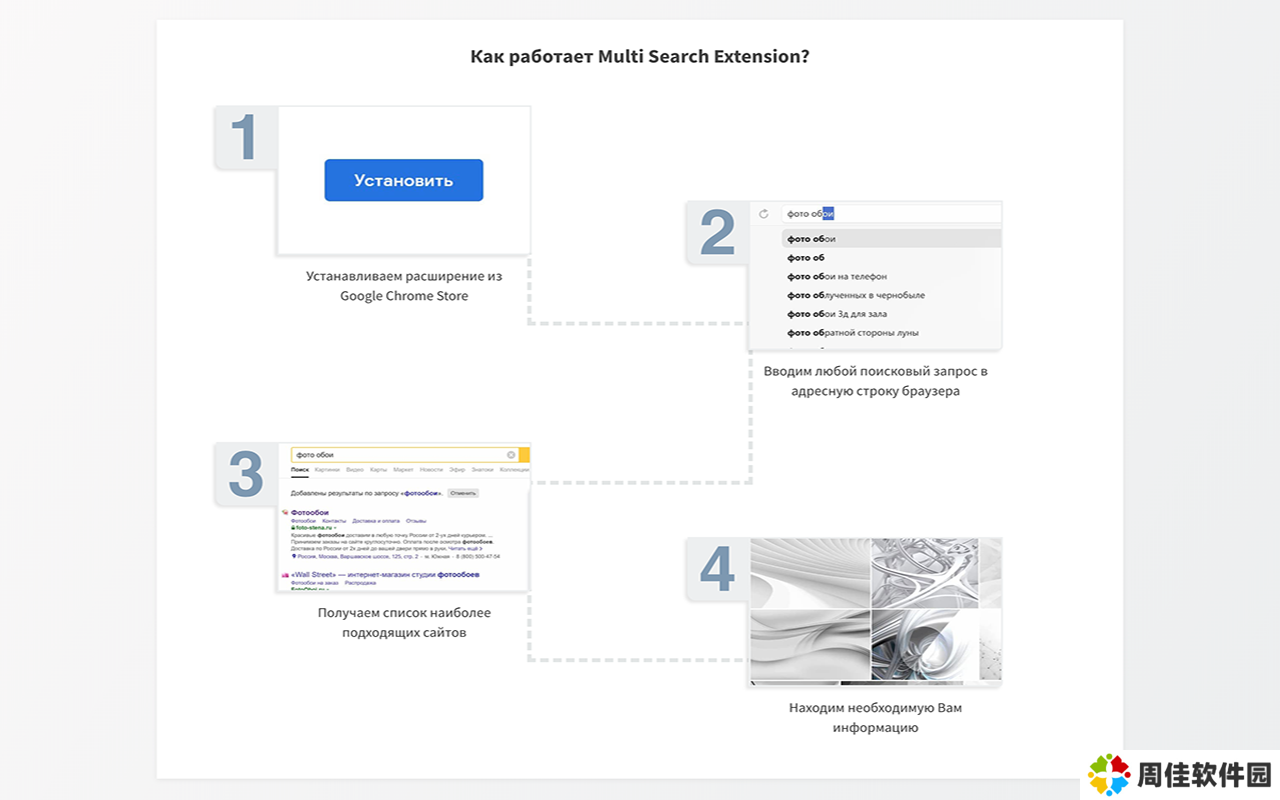Click the favicon beside the Wall Street result

pyautogui.click(x=285, y=575)
